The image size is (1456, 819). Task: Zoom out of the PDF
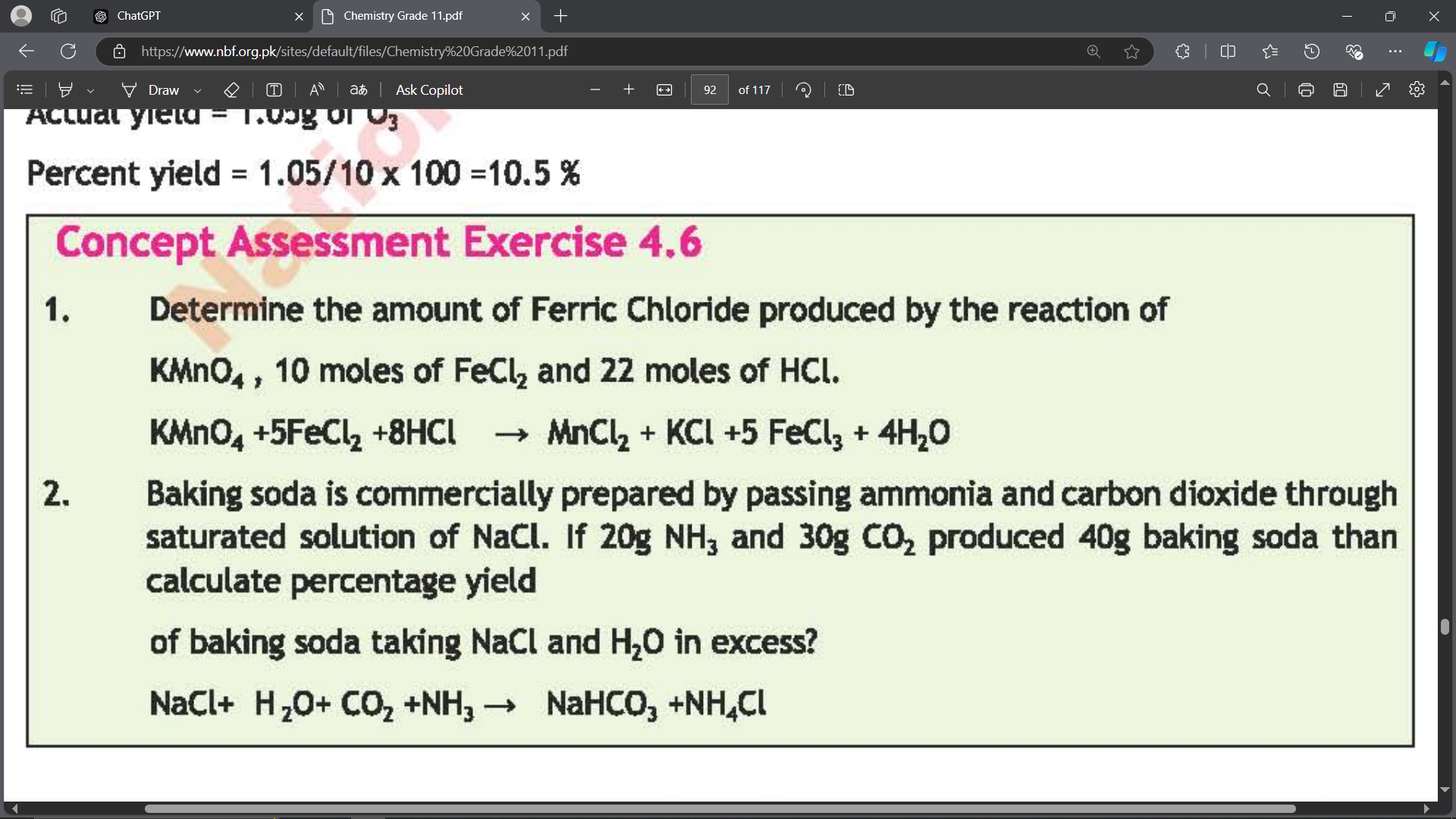point(595,89)
